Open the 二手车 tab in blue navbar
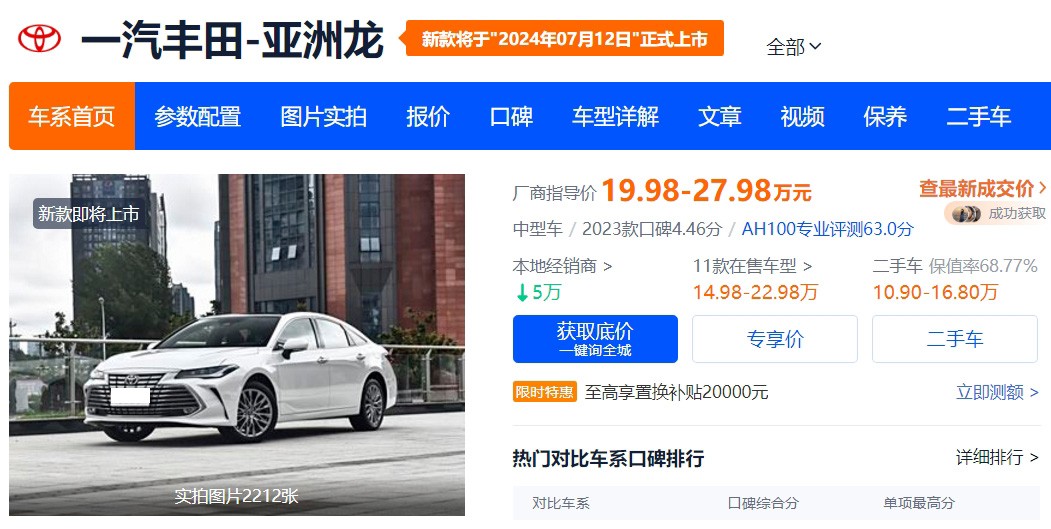 [978, 117]
